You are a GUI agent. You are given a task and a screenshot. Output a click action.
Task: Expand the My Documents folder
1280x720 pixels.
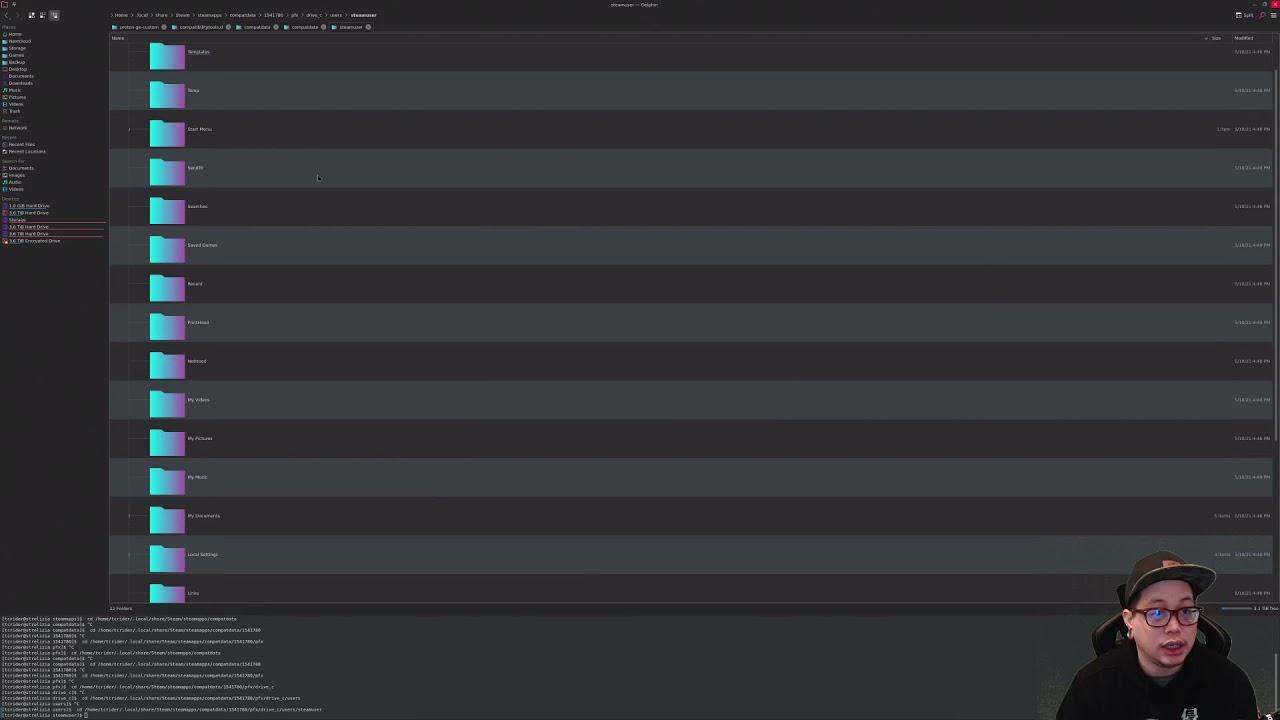click(129, 516)
